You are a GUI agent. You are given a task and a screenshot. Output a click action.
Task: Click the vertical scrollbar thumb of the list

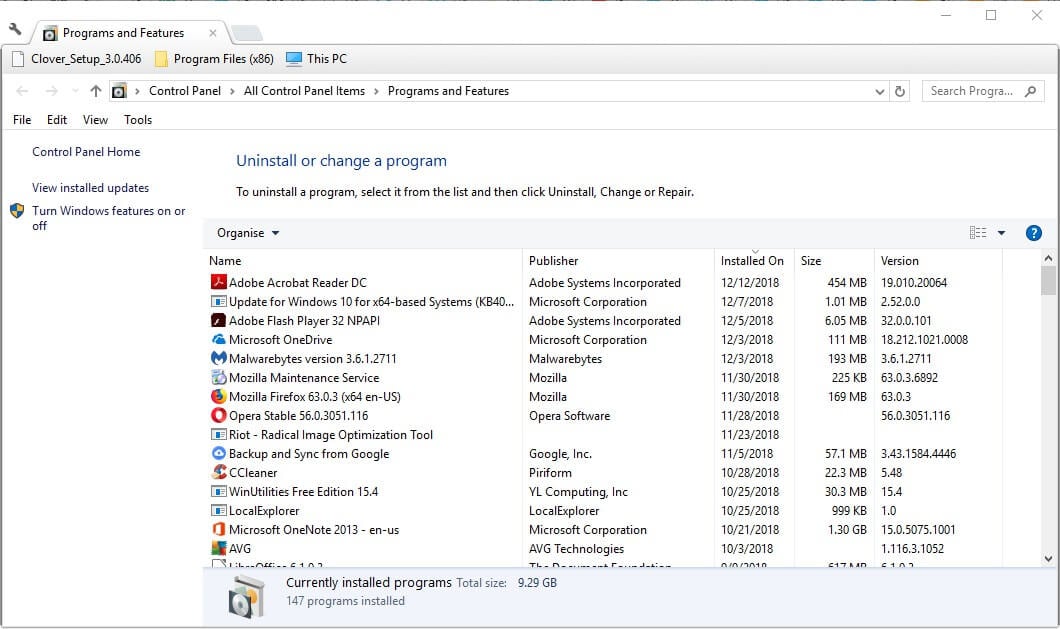(1048, 280)
